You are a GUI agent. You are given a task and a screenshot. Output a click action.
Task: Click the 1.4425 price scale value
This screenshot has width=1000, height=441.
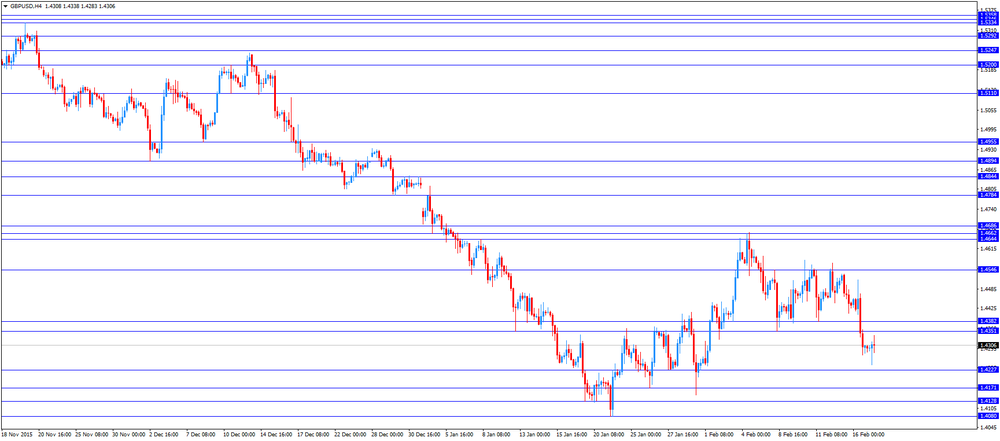click(989, 308)
